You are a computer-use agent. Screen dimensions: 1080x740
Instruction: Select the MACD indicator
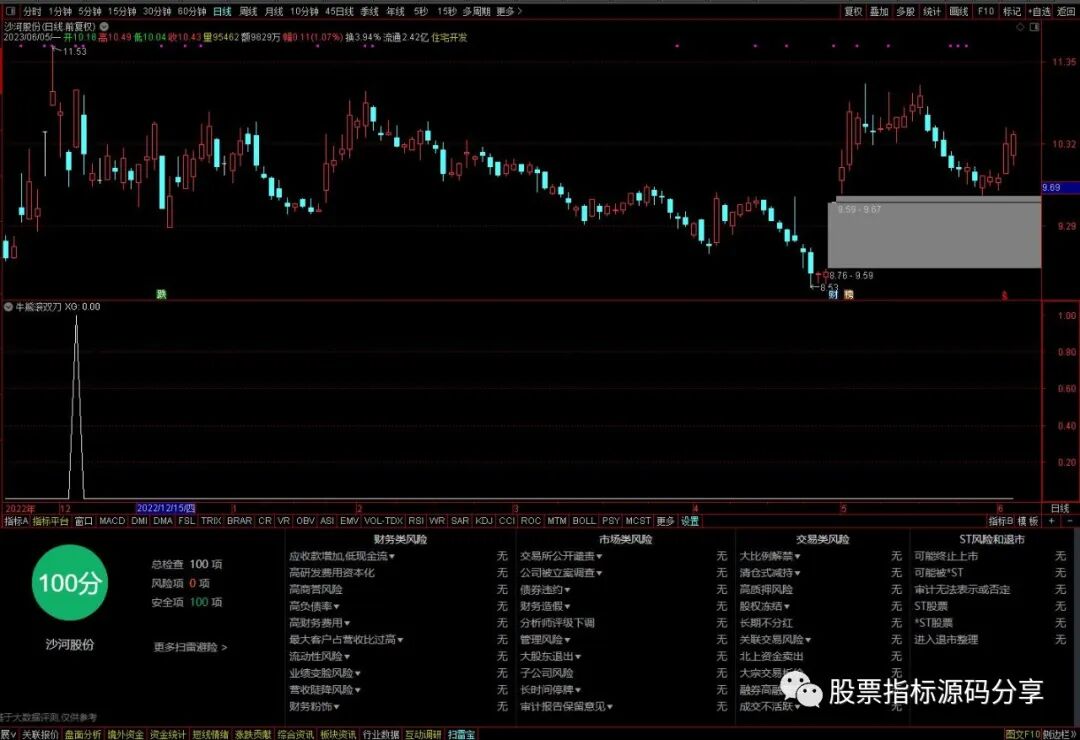click(x=112, y=521)
